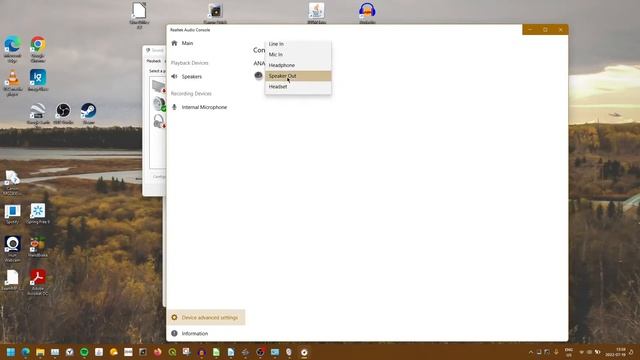The height and width of the screenshot is (360, 640).
Task: Click the Configure button in Sound window
Action: [159, 177]
